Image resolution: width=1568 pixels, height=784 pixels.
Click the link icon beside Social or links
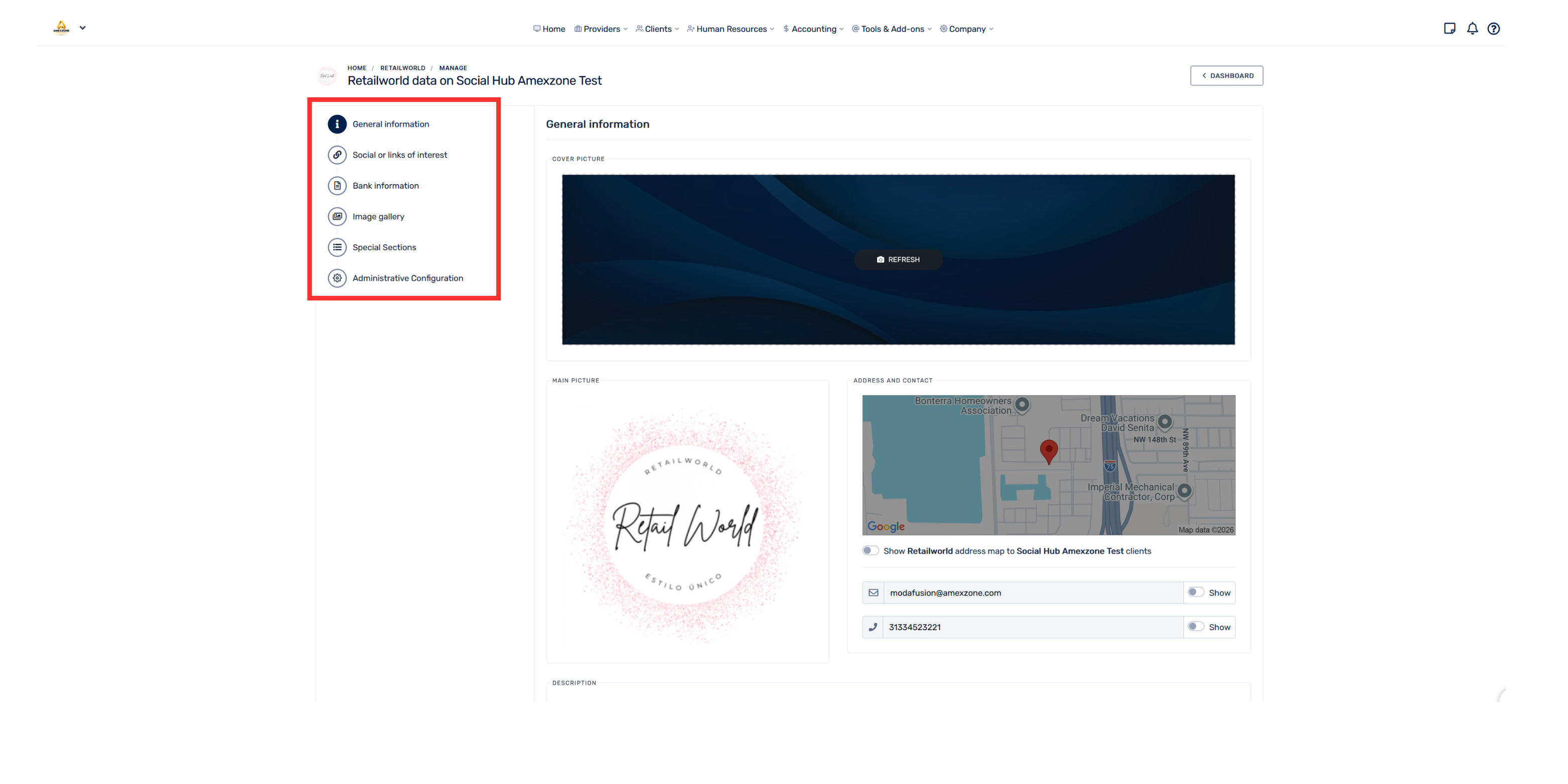pyautogui.click(x=337, y=154)
